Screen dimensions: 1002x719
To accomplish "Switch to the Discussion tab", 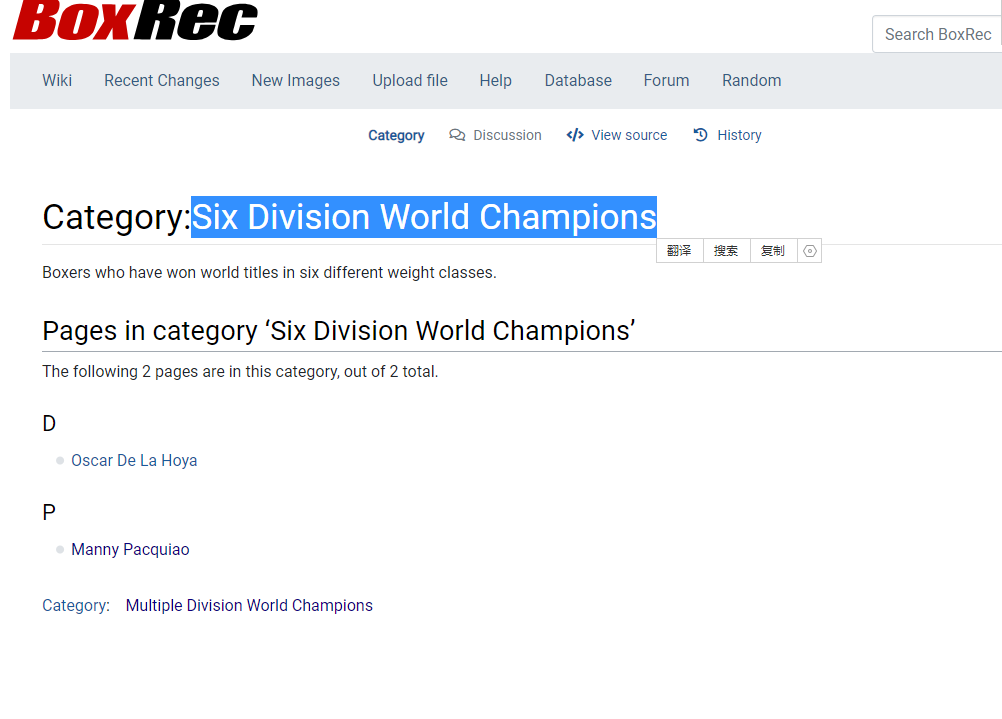I will point(507,135).
